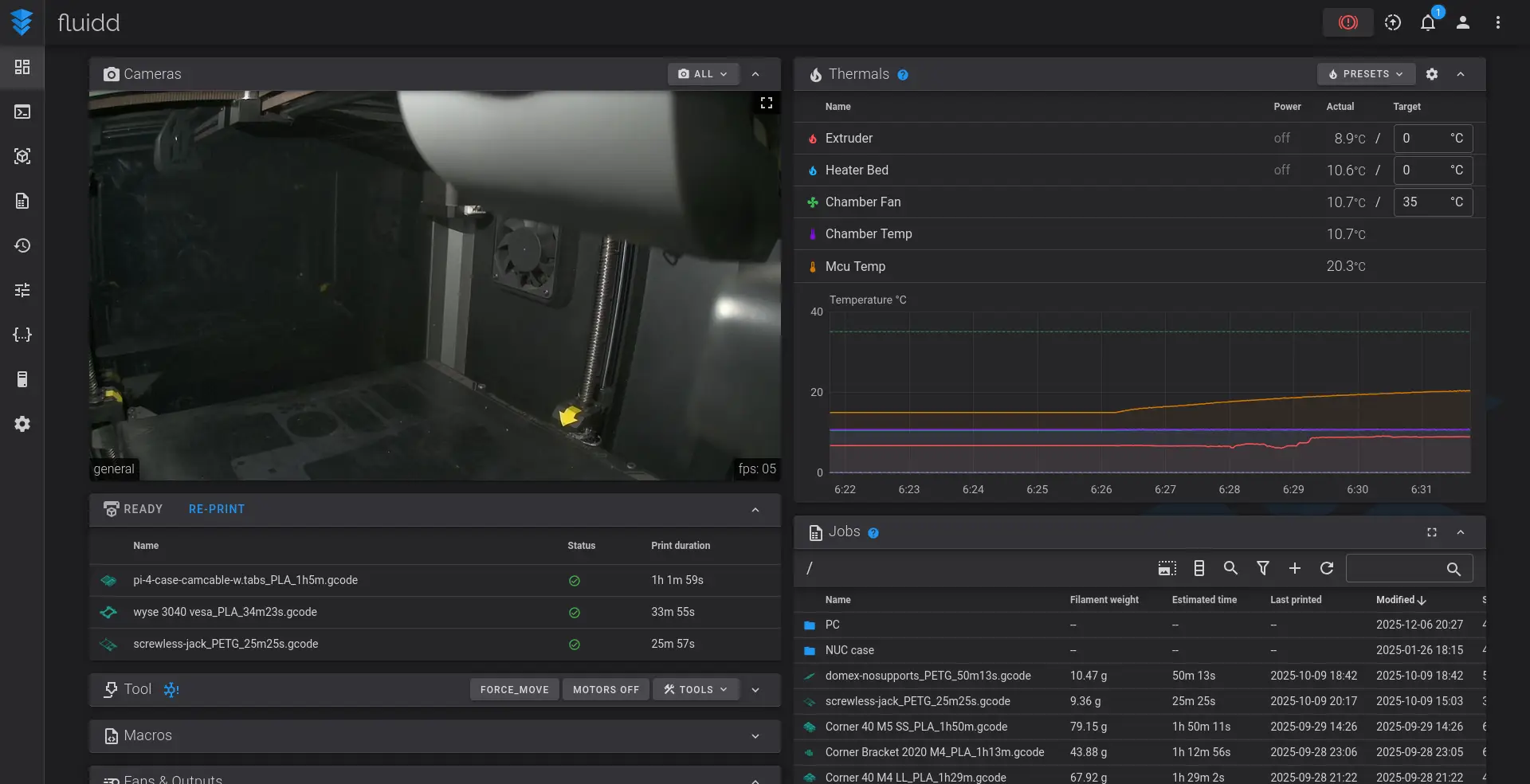
Task: Open the console from the sidebar
Action: (x=22, y=112)
